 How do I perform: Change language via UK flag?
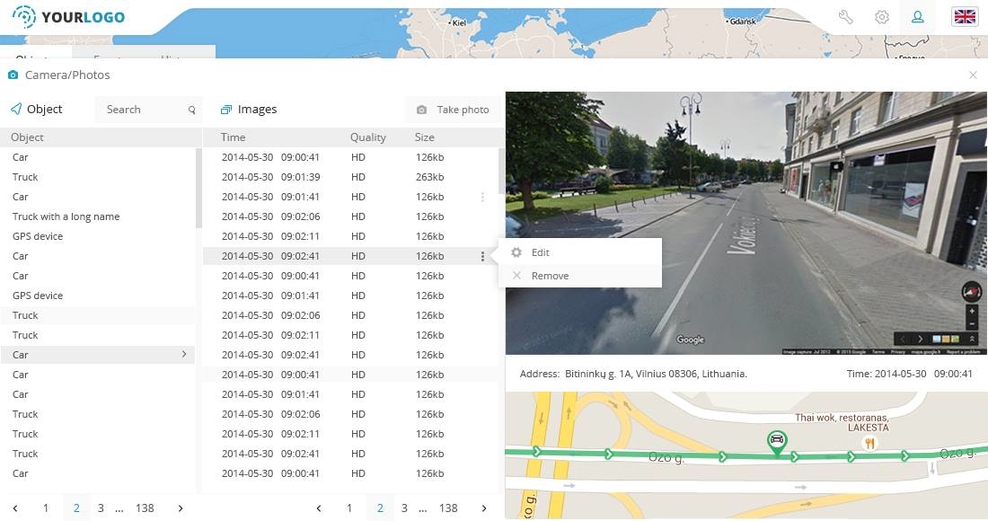pyautogui.click(x=965, y=17)
